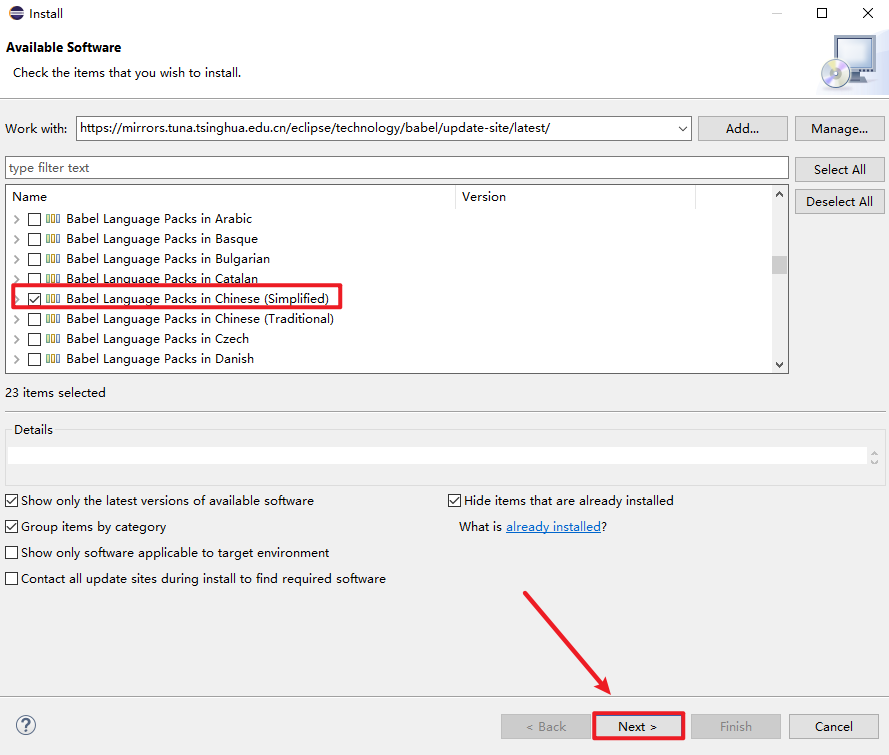Image resolution: width=889 pixels, height=755 pixels.
Task: Click the Arabic language pack category icon
Action: tap(54, 219)
